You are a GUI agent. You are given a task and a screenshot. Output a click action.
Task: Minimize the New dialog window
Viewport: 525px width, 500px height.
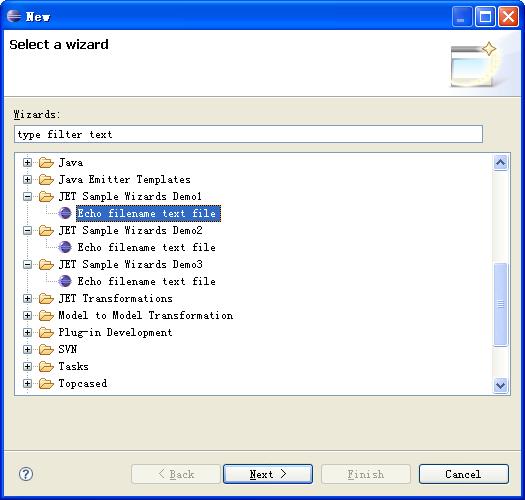[x=462, y=16]
